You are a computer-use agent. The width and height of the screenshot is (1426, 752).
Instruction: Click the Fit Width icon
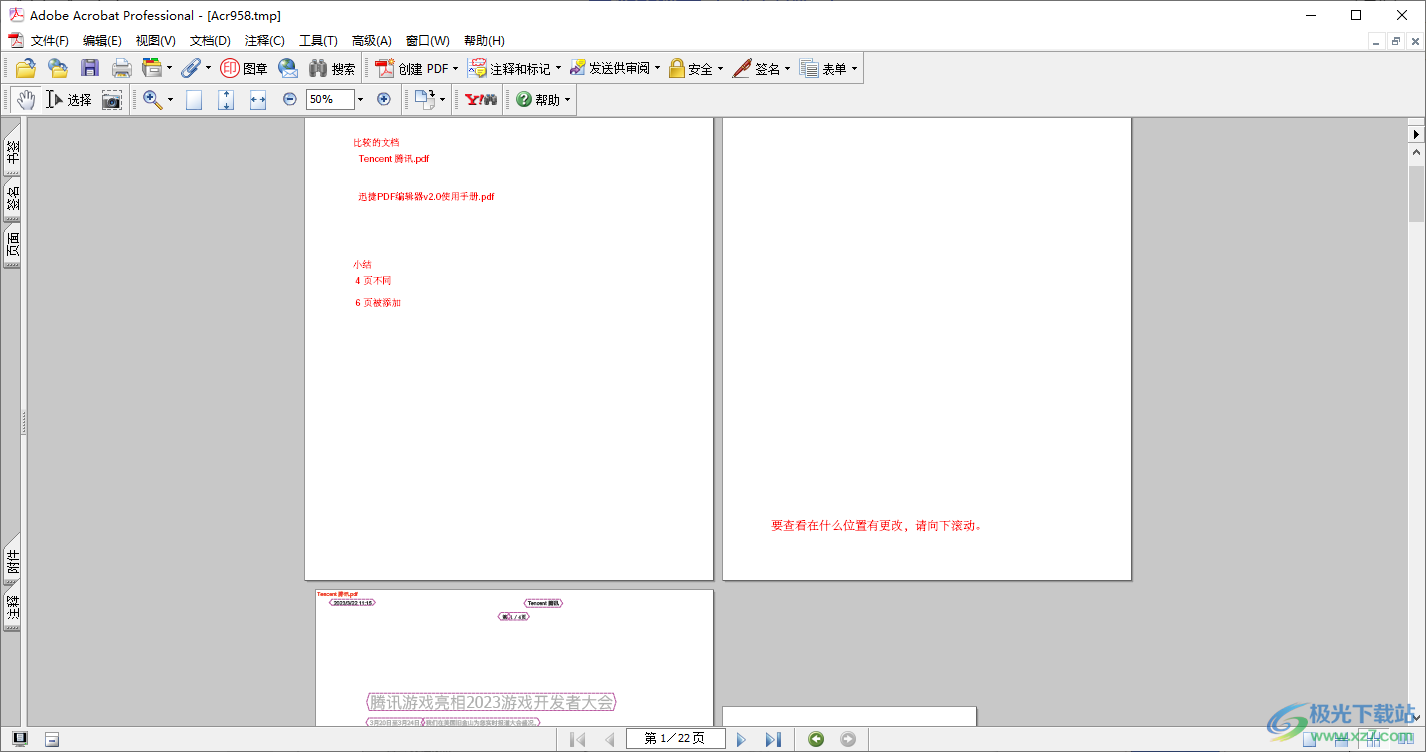coord(258,99)
